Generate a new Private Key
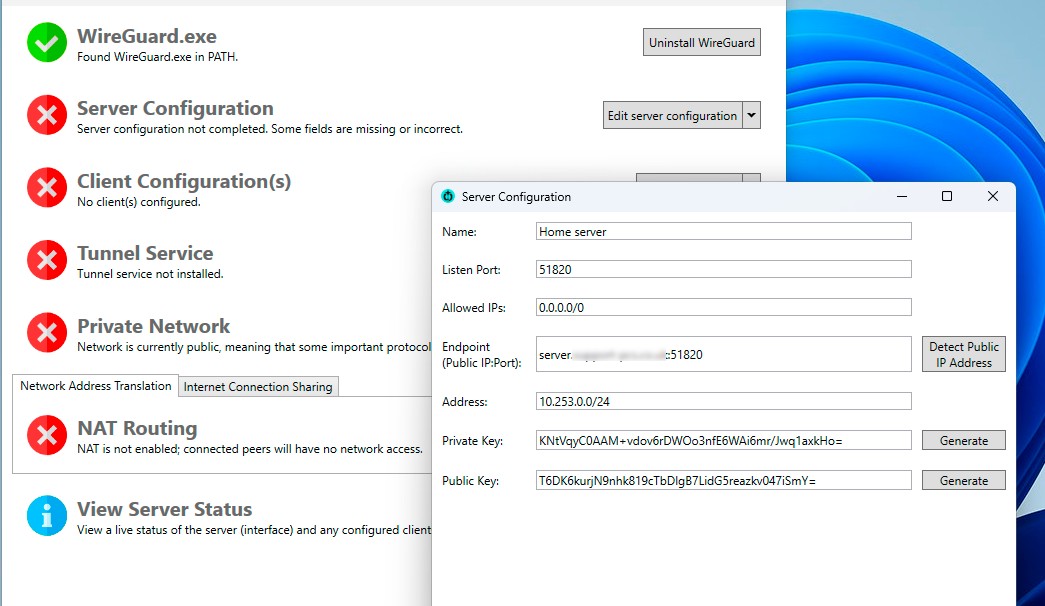The height and width of the screenshot is (606, 1045). tap(964, 441)
